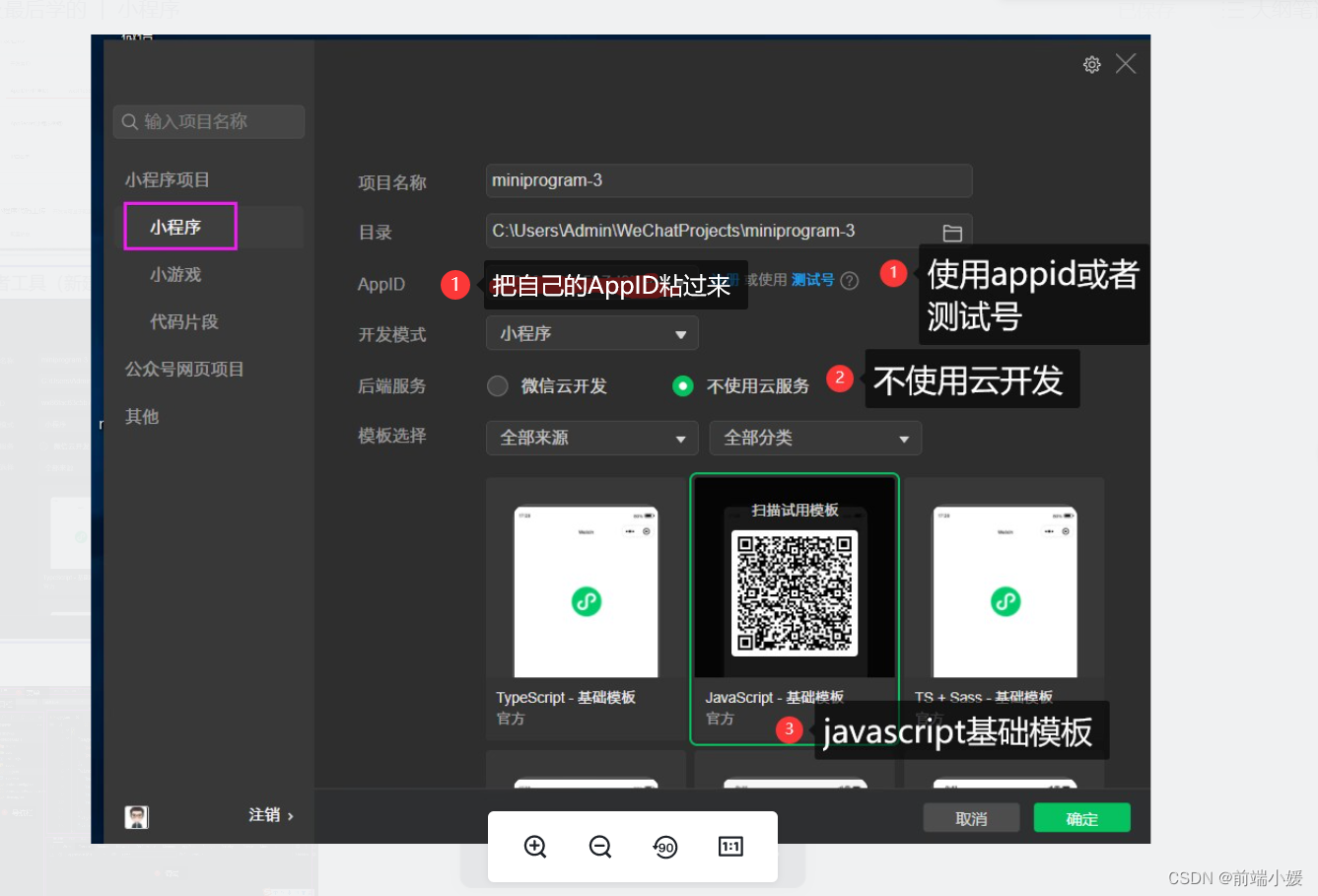Expand the 注销 chevron menu
Image resolution: width=1318 pixels, height=896 pixels.
[x=290, y=816]
